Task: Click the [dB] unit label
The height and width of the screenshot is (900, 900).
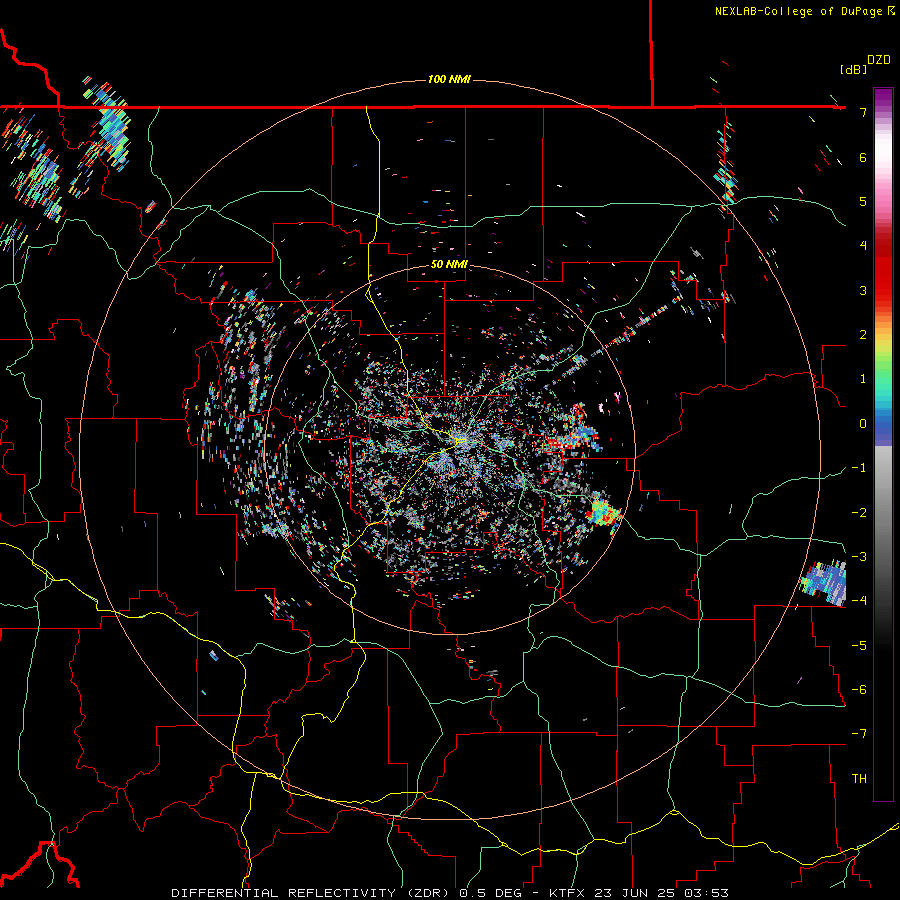Action: coord(853,69)
